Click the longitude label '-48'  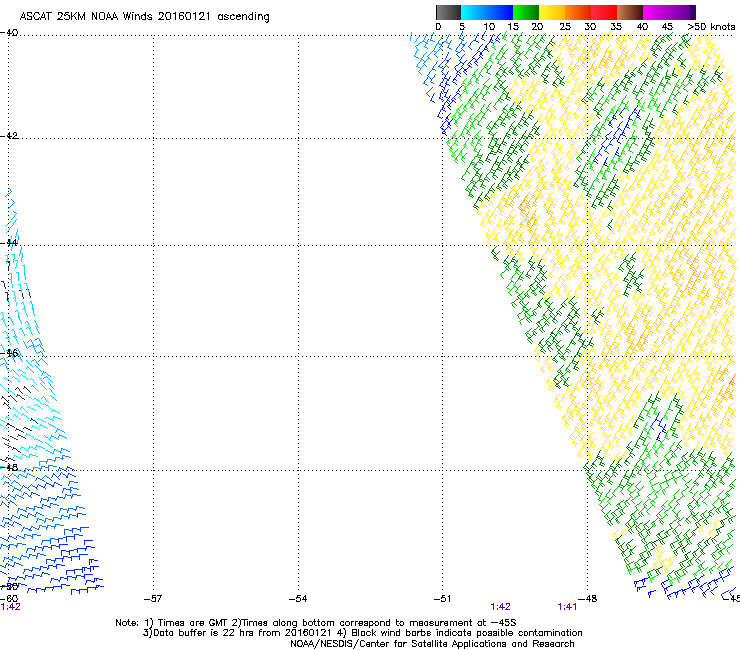pos(588,599)
